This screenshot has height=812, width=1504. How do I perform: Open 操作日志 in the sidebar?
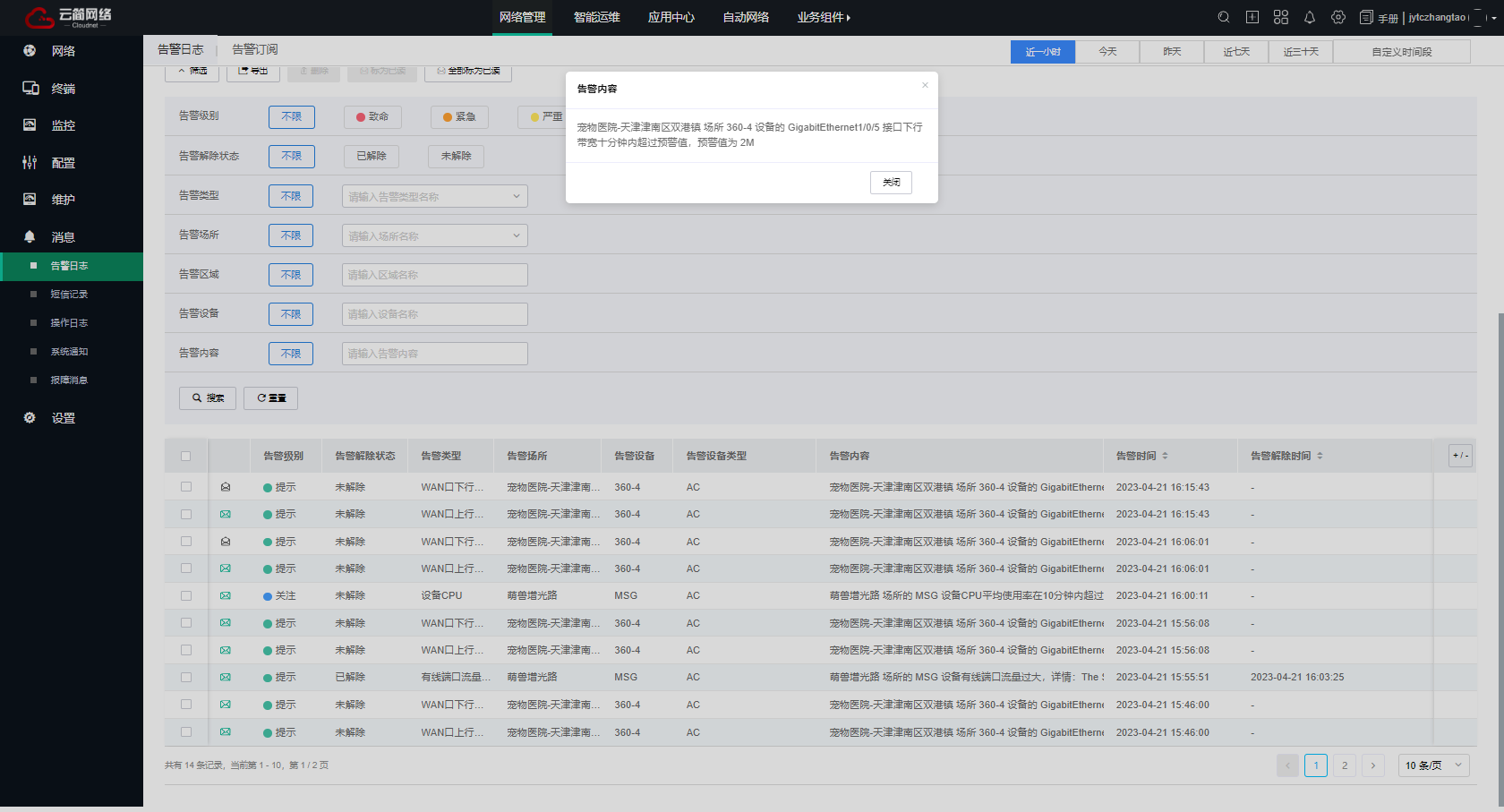click(x=72, y=323)
